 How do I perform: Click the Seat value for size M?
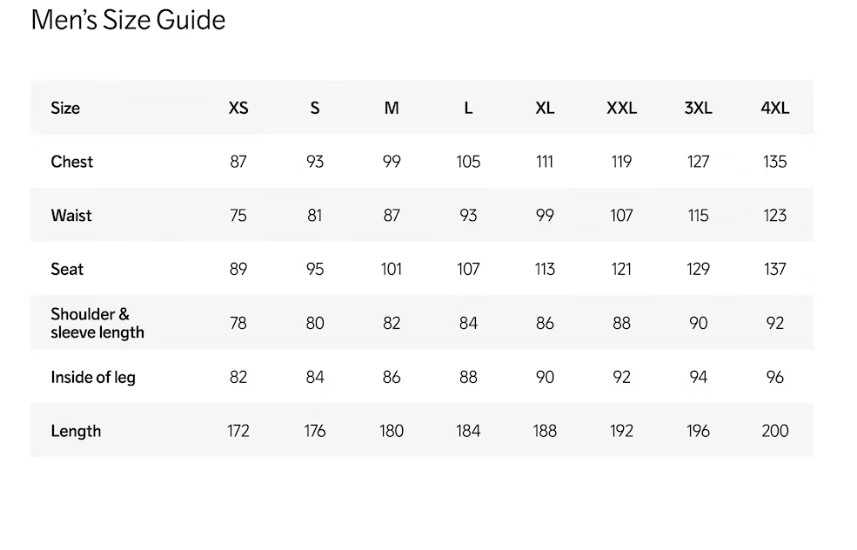point(391,269)
